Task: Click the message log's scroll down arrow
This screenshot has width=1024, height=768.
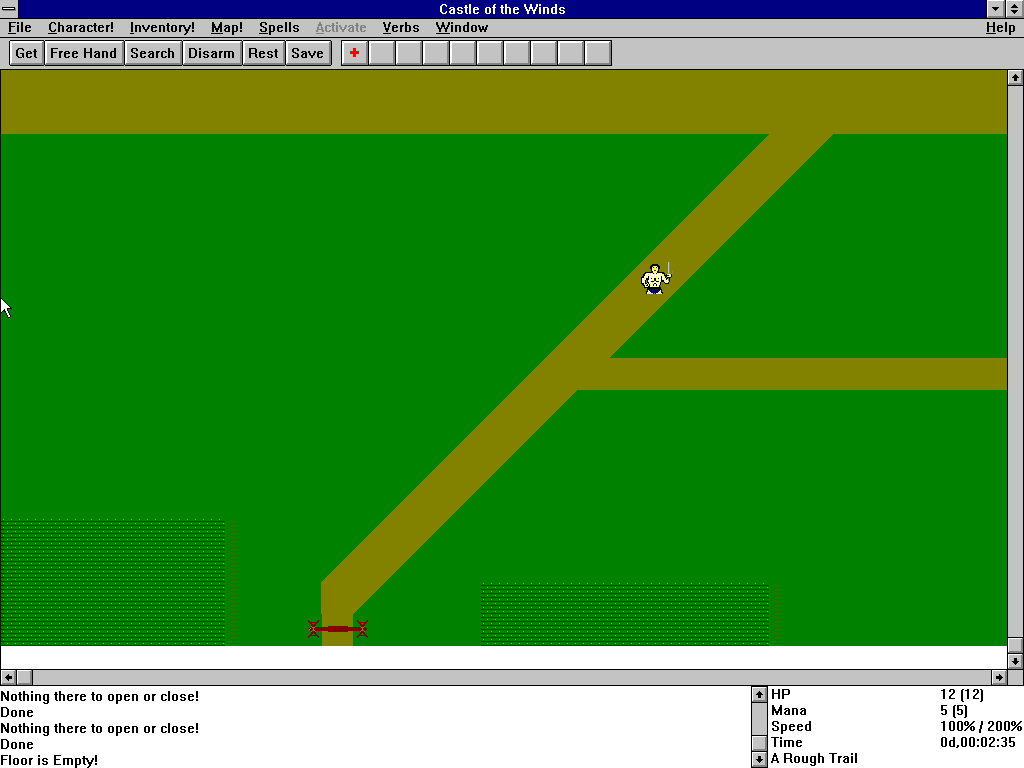Action: (759, 760)
